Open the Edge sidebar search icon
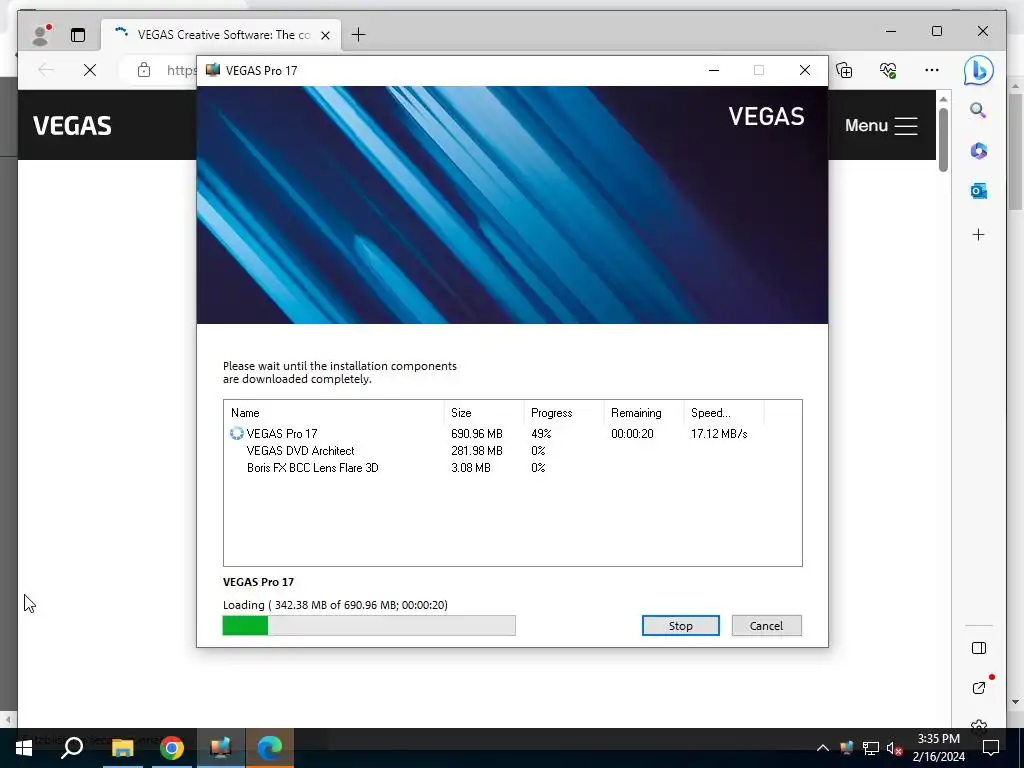This screenshot has height=768, width=1024. pyautogui.click(x=978, y=110)
